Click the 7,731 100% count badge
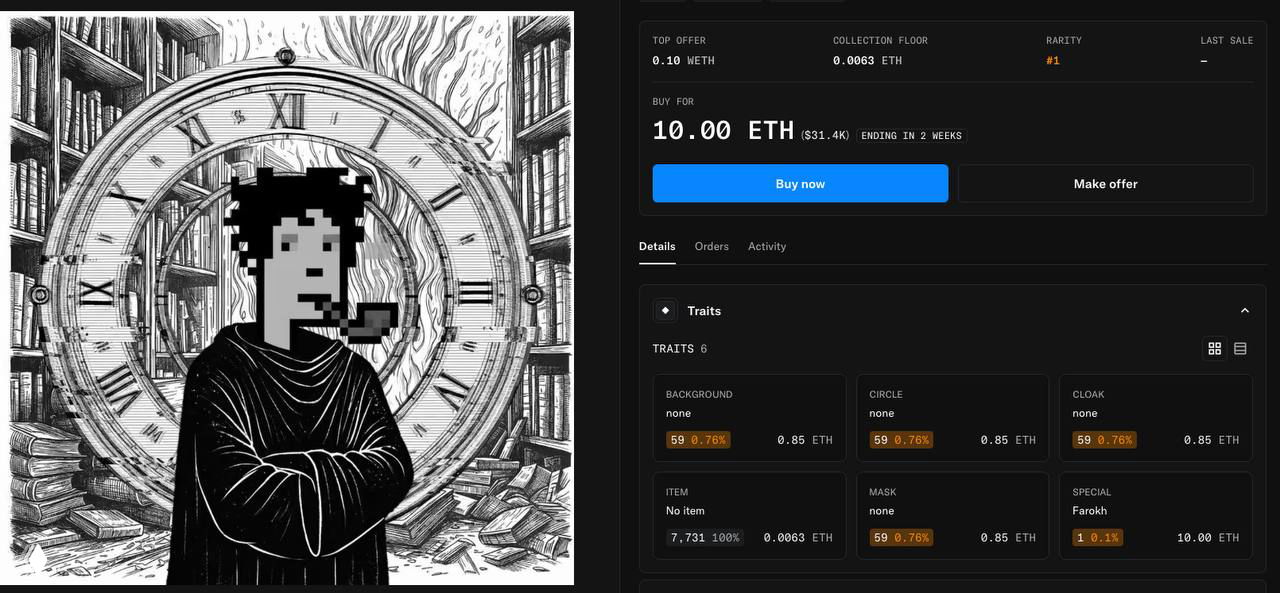Viewport: 1280px width, 593px height. [705, 538]
